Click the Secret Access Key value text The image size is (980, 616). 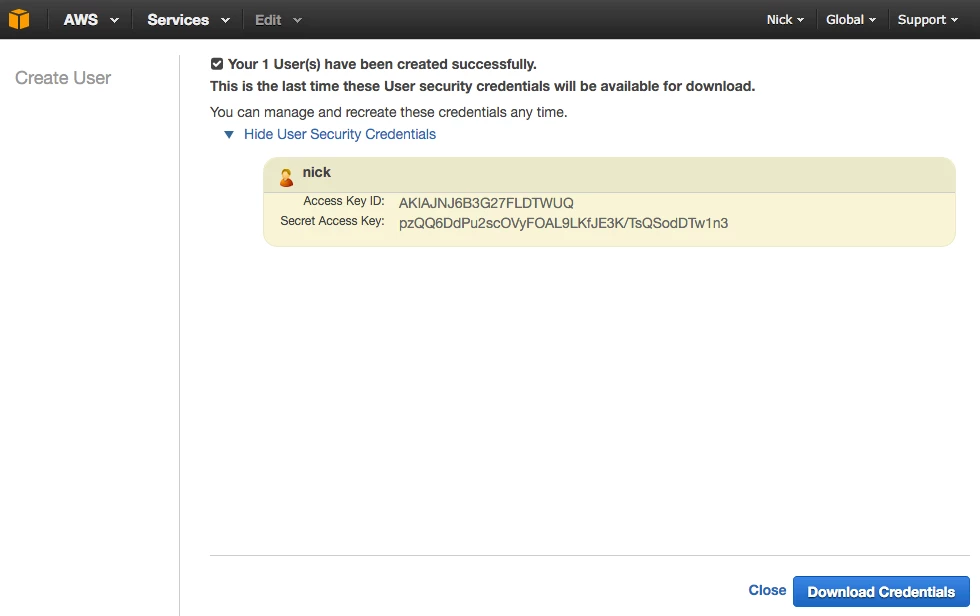click(x=563, y=223)
